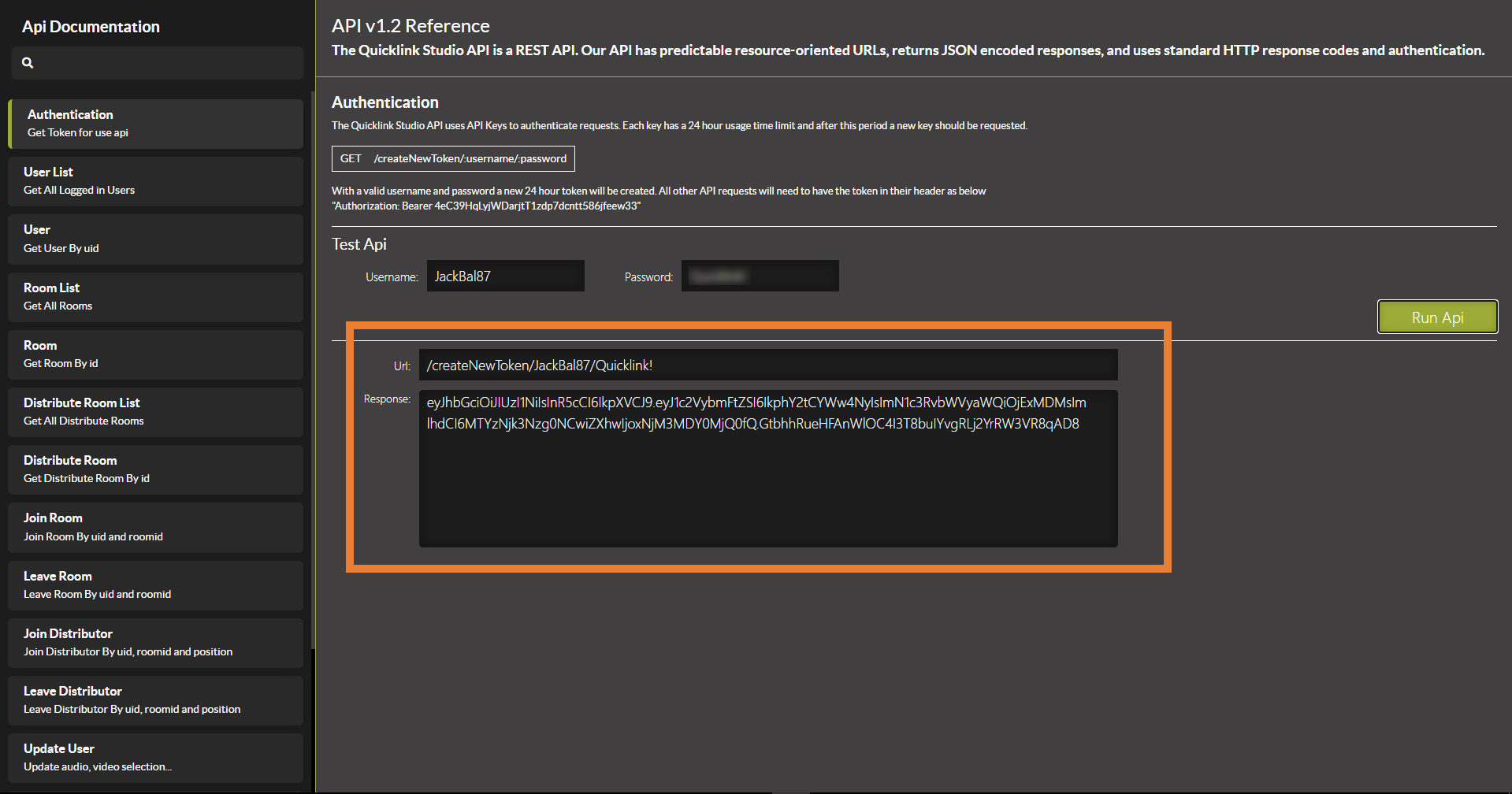The height and width of the screenshot is (794, 1512).
Task: Choose Distribute Room sidebar entry
Action: point(156,469)
